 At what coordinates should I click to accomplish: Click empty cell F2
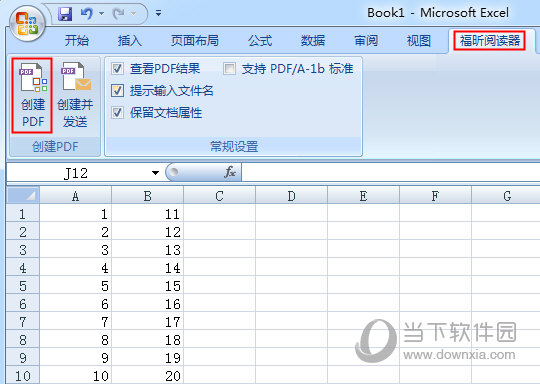click(435, 232)
